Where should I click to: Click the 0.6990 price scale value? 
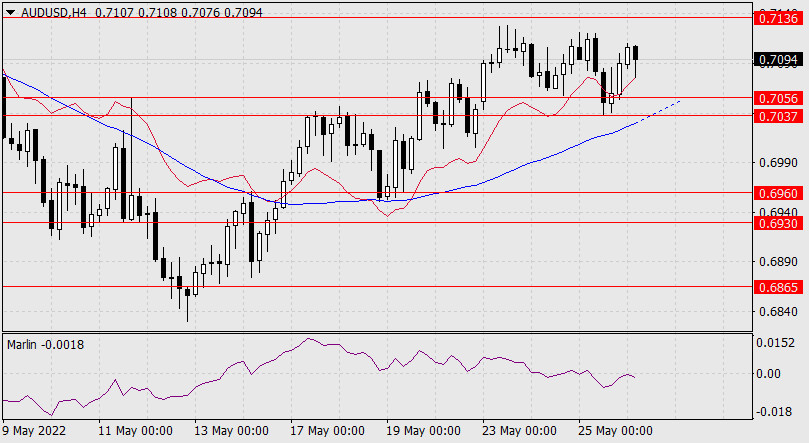coord(779,163)
